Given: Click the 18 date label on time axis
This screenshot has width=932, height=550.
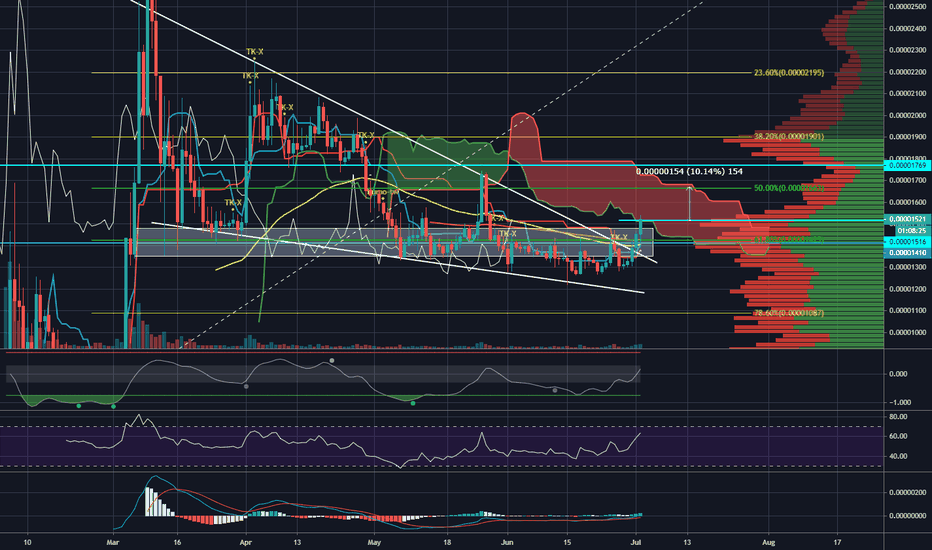Looking at the screenshot, I should [x=447, y=542].
